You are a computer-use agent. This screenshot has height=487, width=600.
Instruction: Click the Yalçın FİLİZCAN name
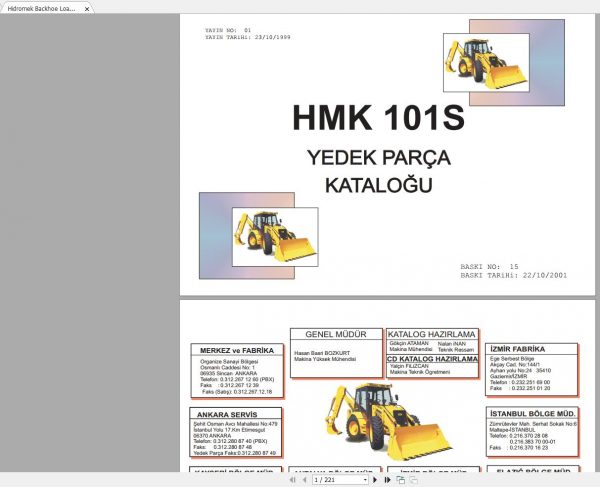click(409, 366)
